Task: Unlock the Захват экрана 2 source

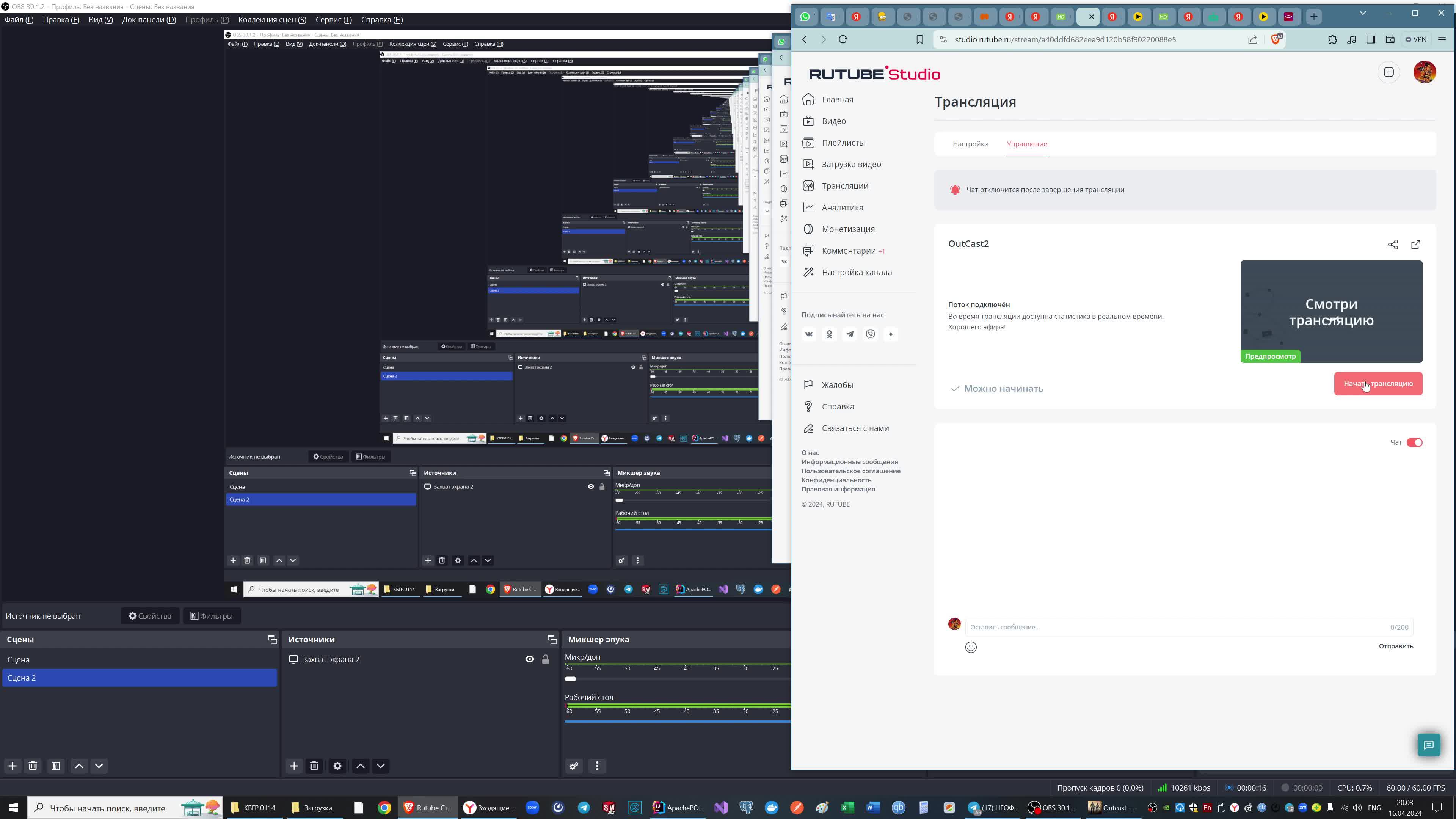Action: point(546,659)
